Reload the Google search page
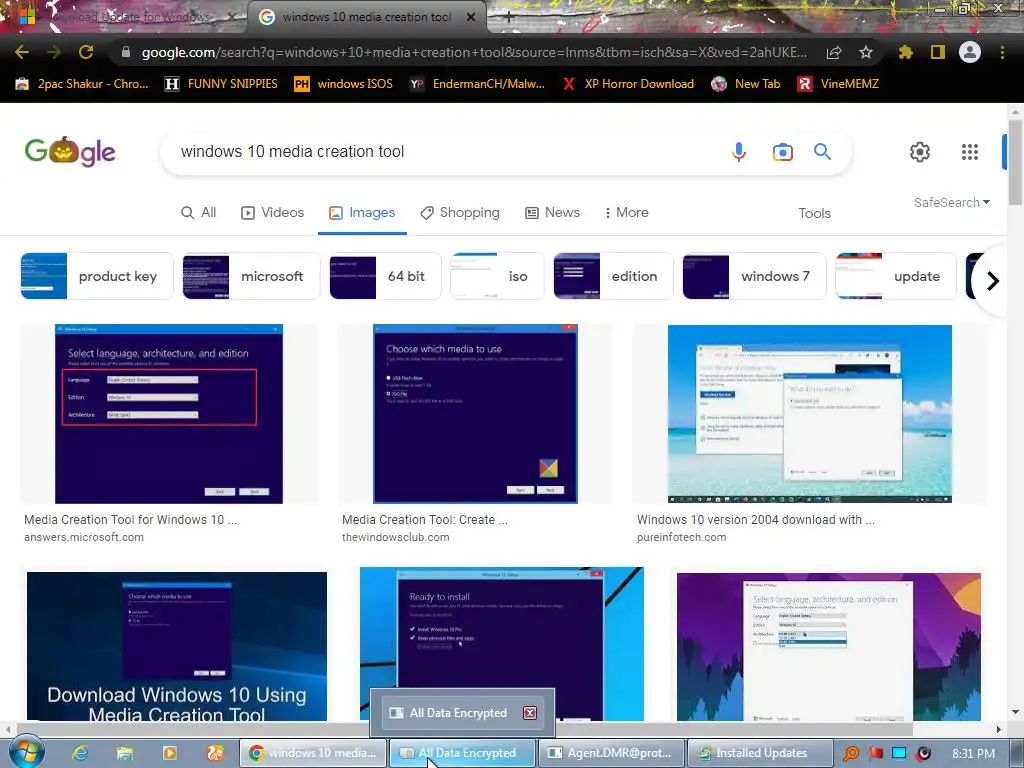Image resolution: width=1024 pixels, height=768 pixels. 86,52
